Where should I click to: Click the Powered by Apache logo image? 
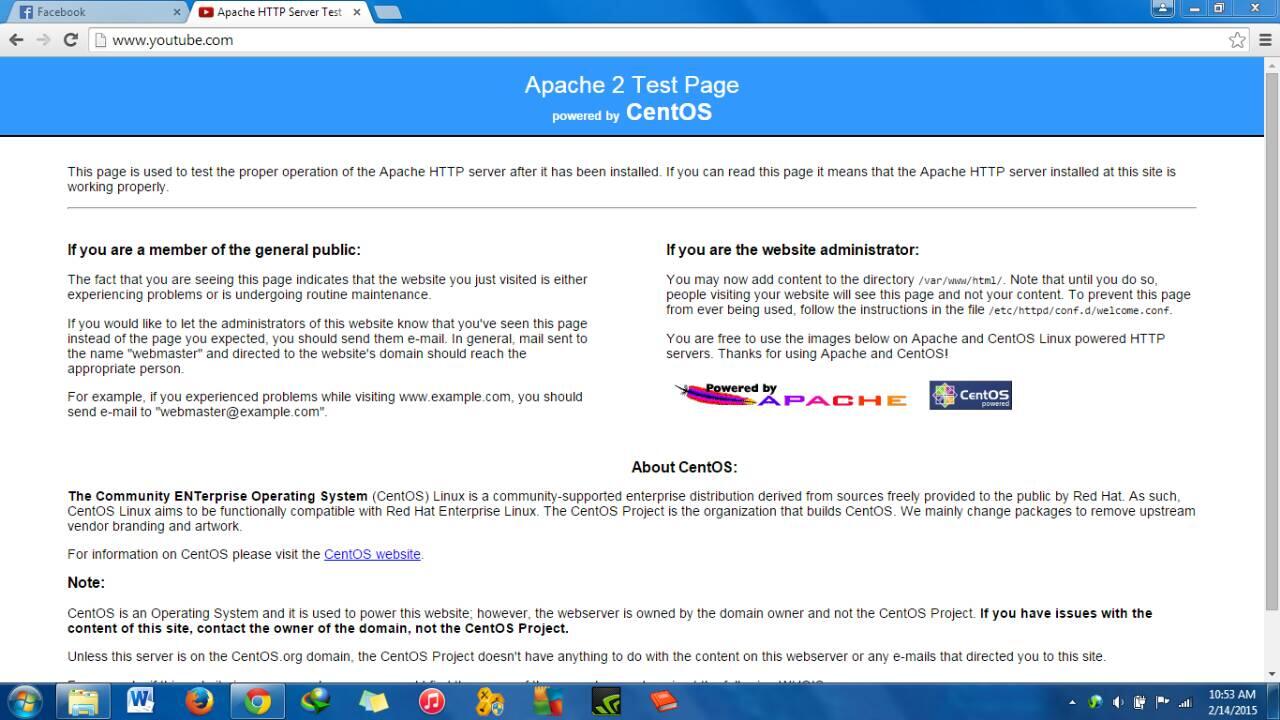pyautogui.click(x=790, y=395)
